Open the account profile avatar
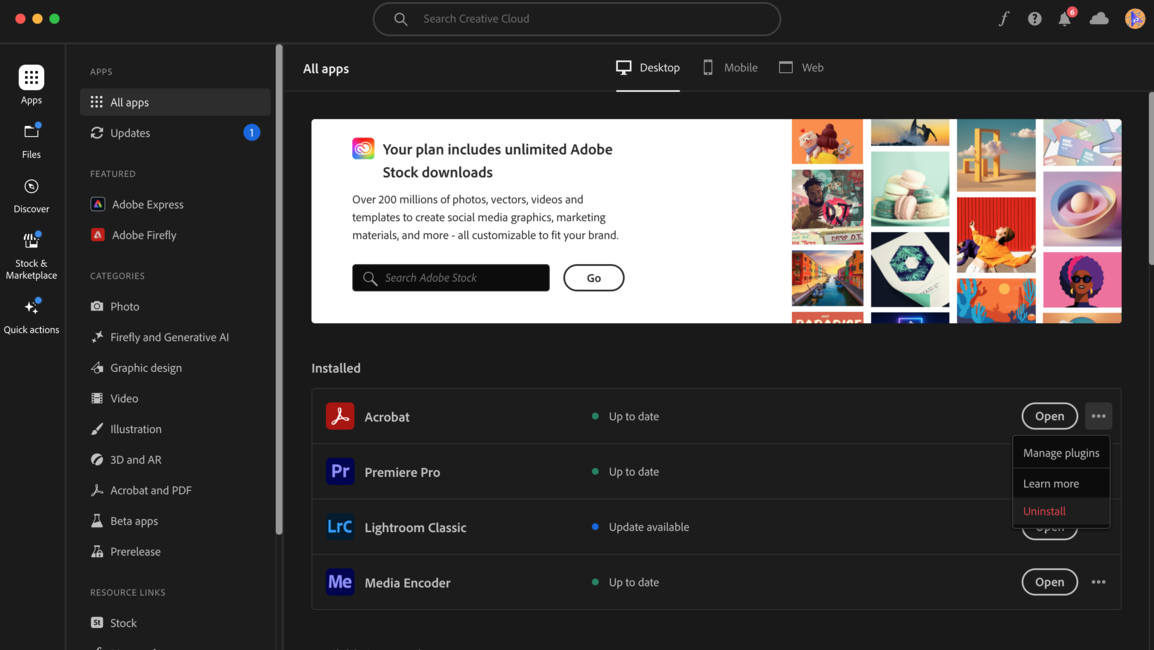Screen dimensions: 1154x650 (x=1134, y=19)
